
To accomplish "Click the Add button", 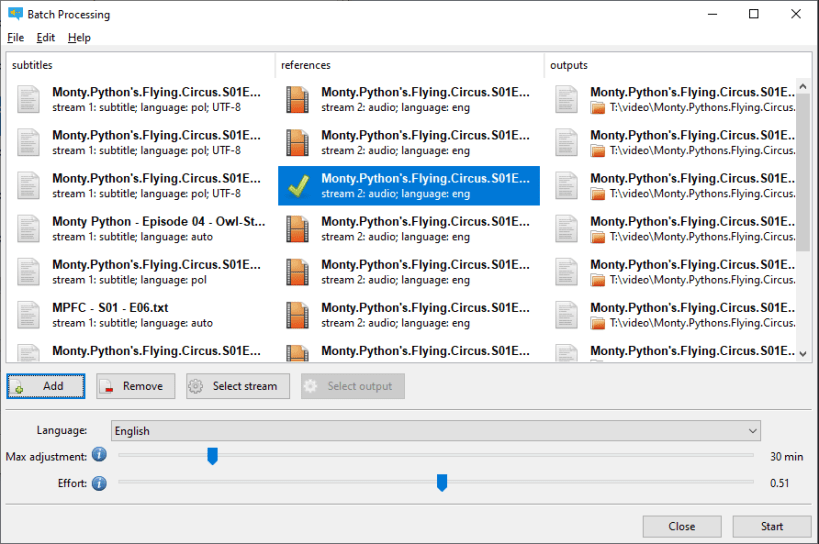I will click(x=45, y=386).
